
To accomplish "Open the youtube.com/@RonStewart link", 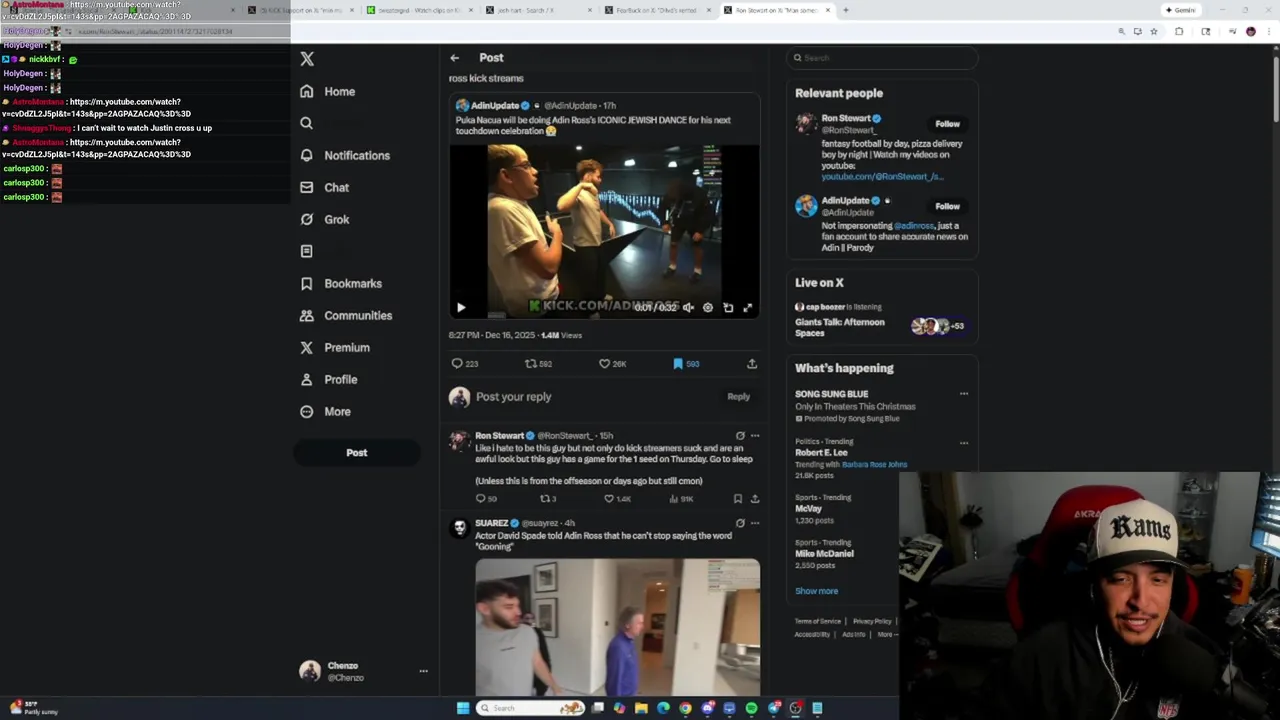I will click(x=882, y=177).
